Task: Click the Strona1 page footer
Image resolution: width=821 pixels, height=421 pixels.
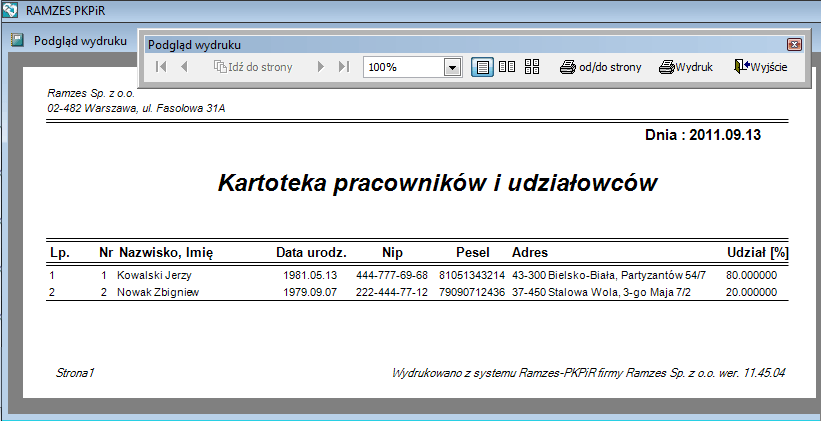Action: click(75, 373)
